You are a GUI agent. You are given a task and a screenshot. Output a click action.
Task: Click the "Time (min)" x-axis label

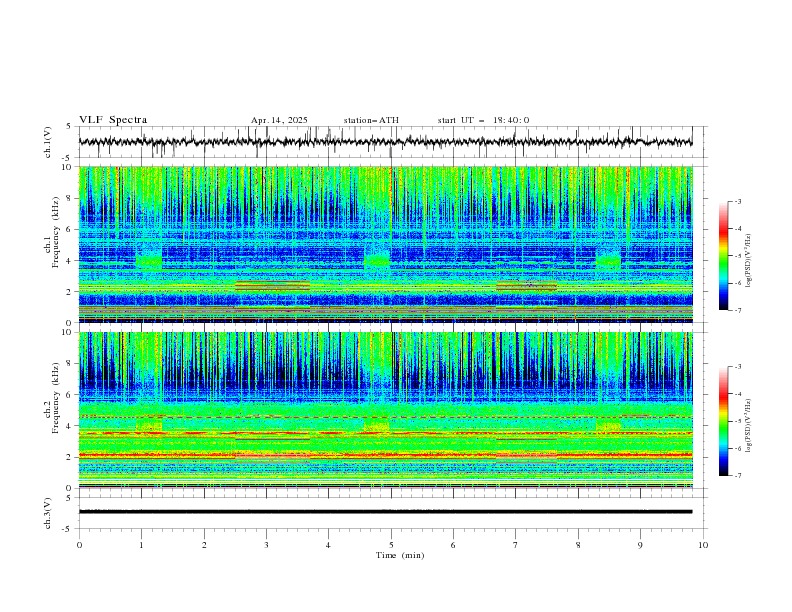[400, 555]
